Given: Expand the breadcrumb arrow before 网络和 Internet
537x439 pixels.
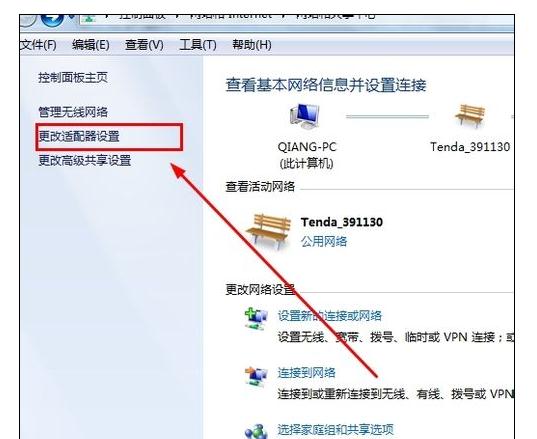Looking at the screenshot, I should tap(179, 17).
